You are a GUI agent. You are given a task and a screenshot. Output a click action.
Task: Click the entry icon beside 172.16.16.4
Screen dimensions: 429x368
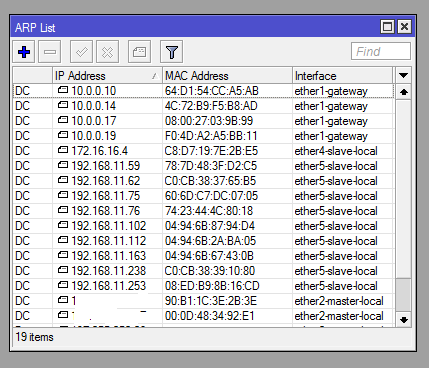tap(63, 150)
